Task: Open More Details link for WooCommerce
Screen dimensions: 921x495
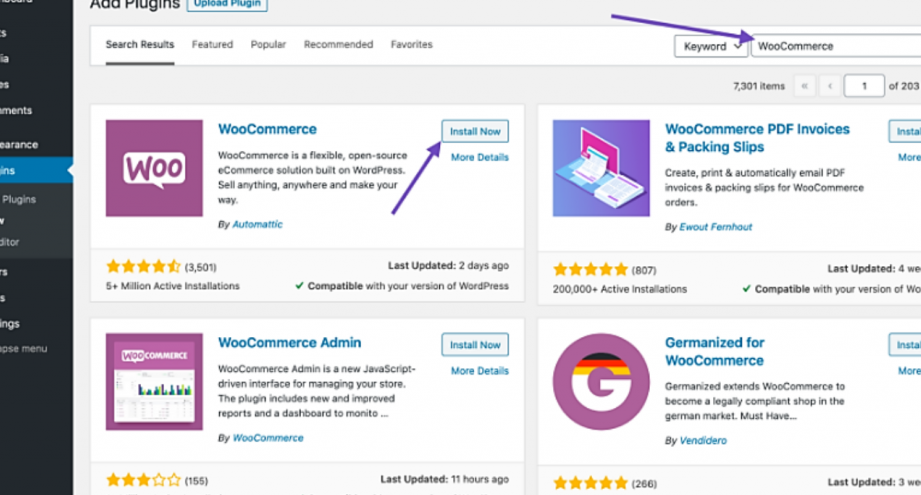Action: click(x=479, y=157)
